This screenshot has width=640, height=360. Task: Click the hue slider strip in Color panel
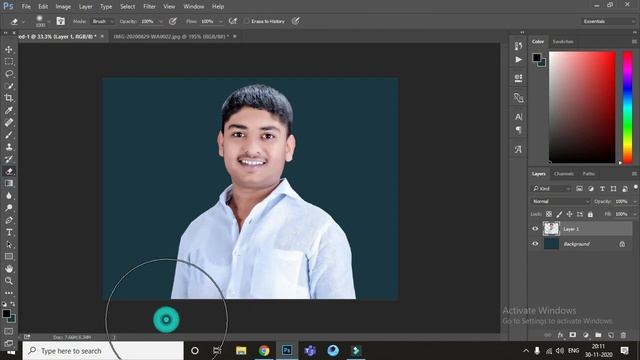pyautogui.click(x=627, y=107)
